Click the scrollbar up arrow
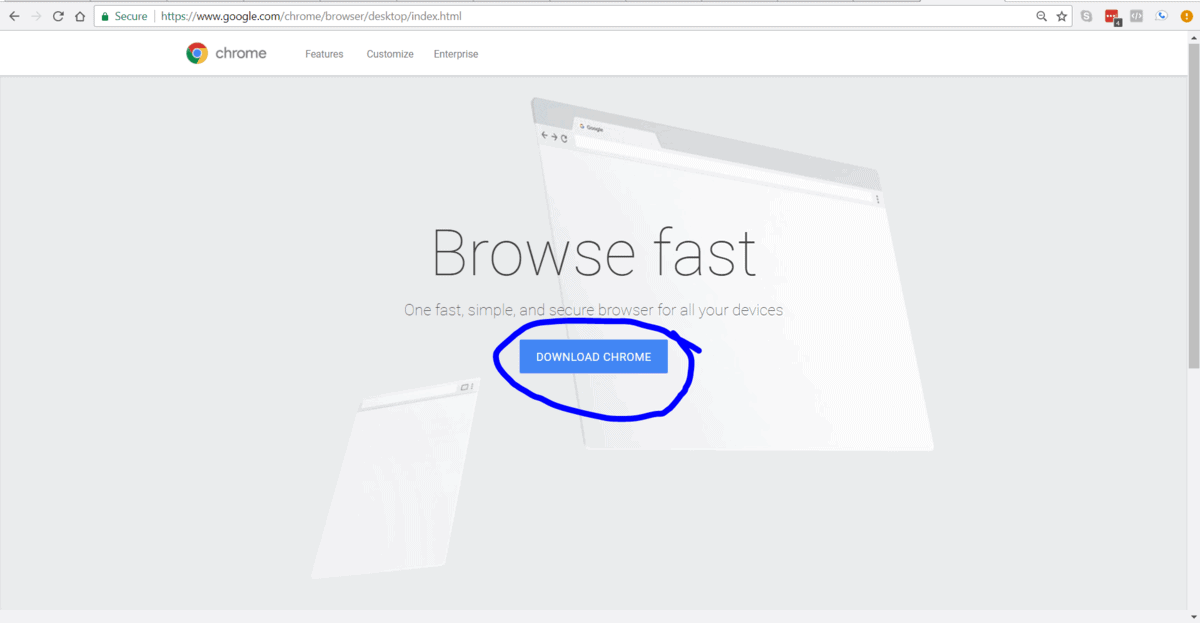The height and width of the screenshot is (623, 1200). [1195, 38]
